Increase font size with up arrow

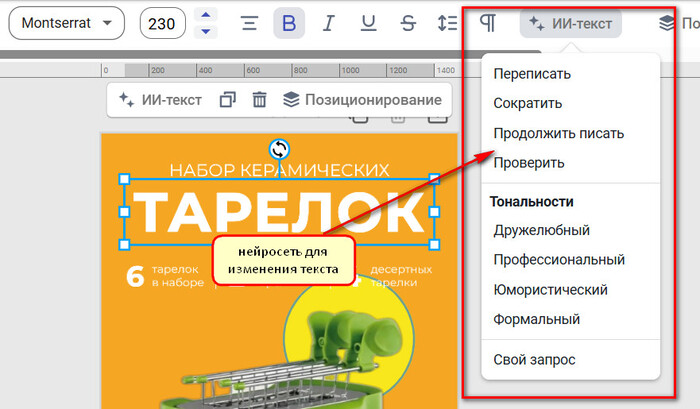pos(206,15)
